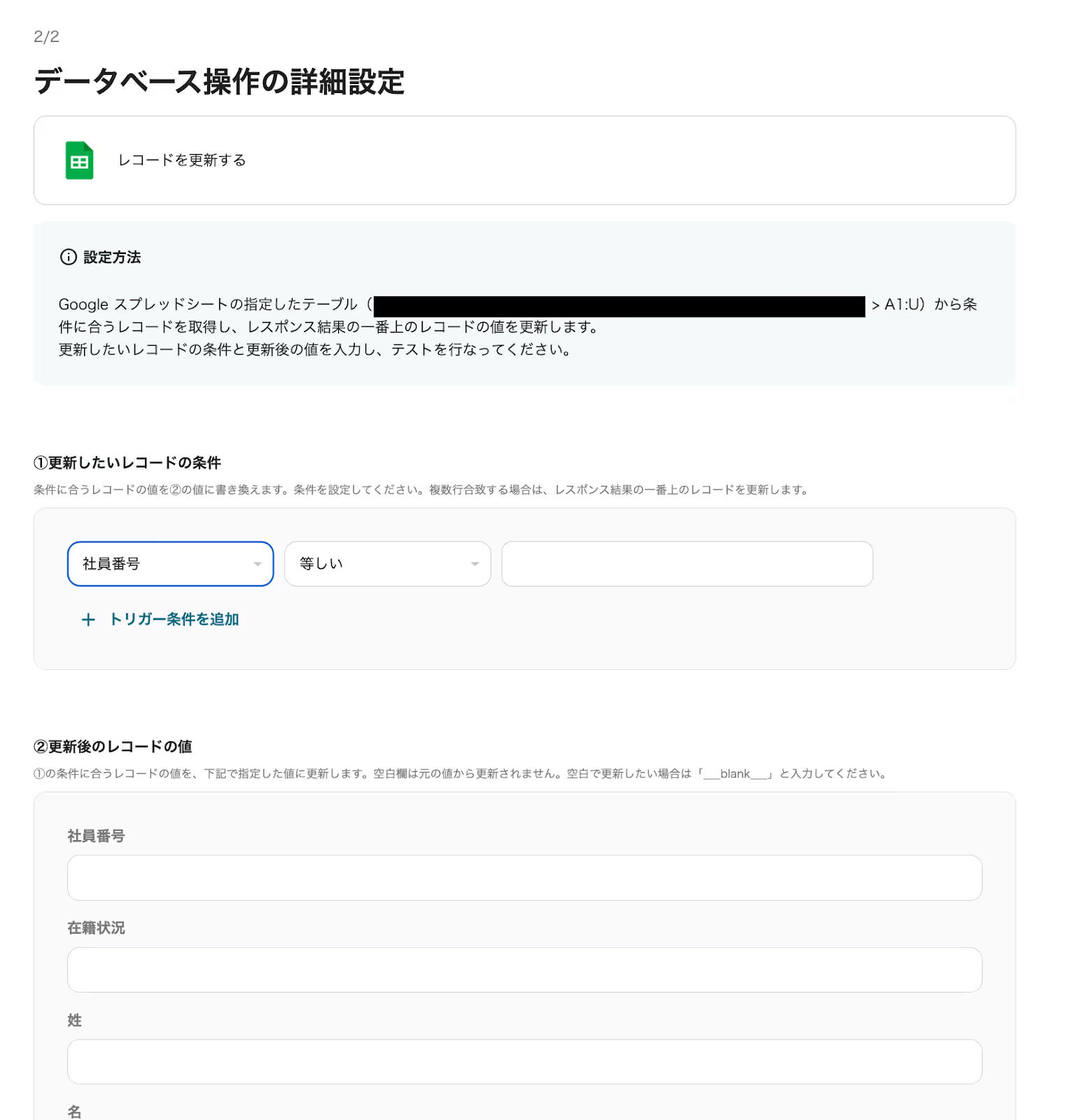Click the 在籍状況 update value field

pos(524,969)
